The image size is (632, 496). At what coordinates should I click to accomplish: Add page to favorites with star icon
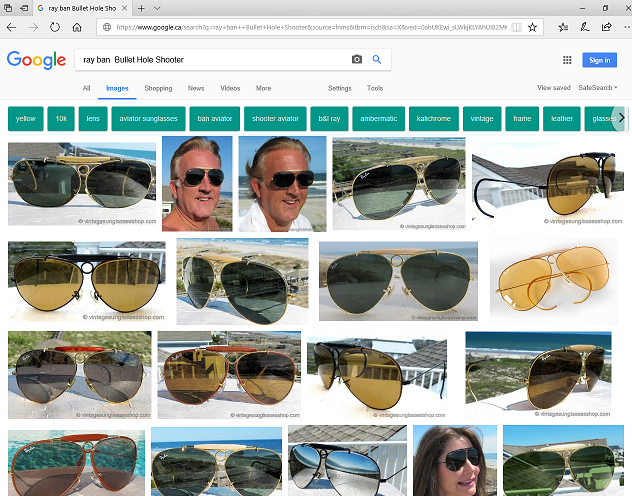(x=532, y=27)
